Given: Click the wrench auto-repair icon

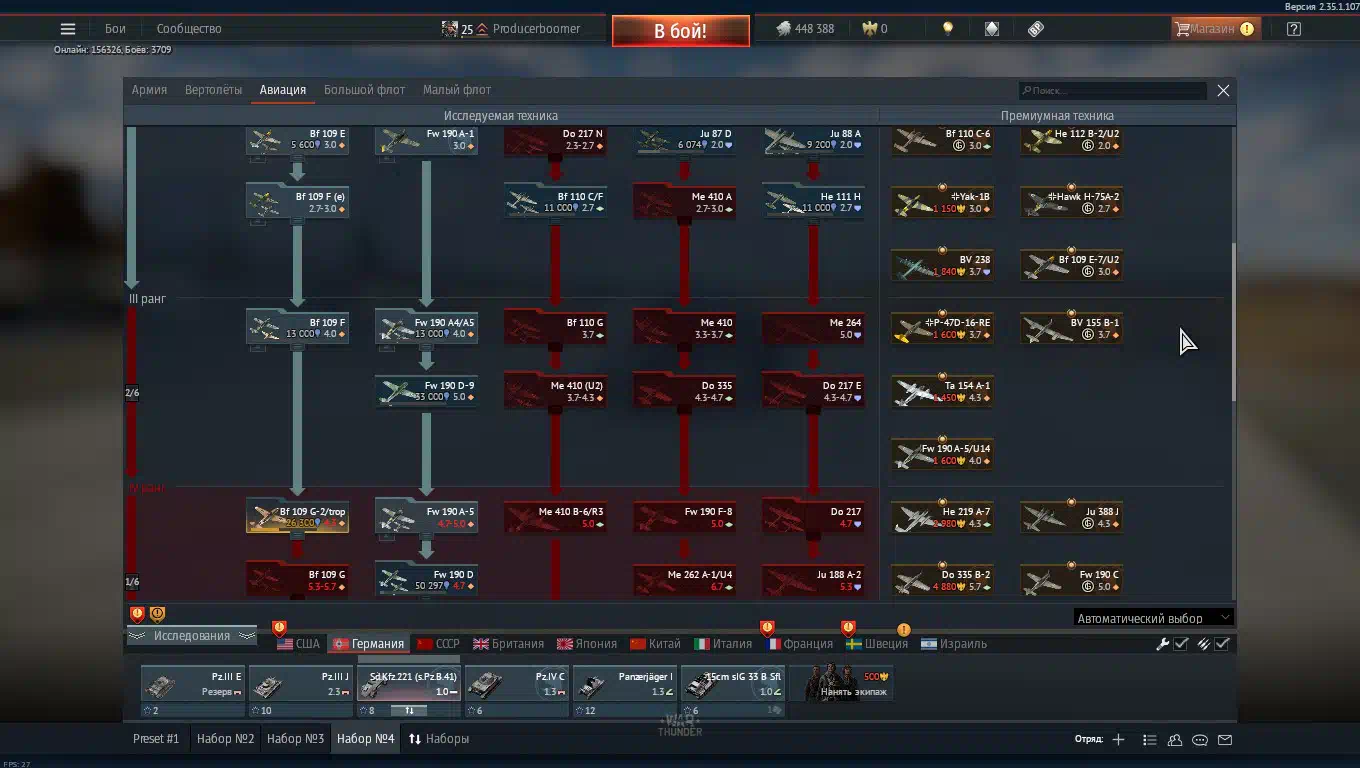Looking at the screenshot, I should coord(1163,644).
